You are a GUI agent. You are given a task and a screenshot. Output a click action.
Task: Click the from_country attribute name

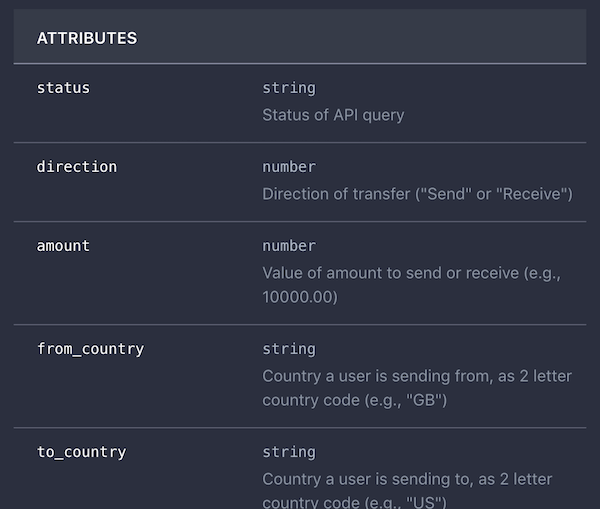click(x=90, y=349)
